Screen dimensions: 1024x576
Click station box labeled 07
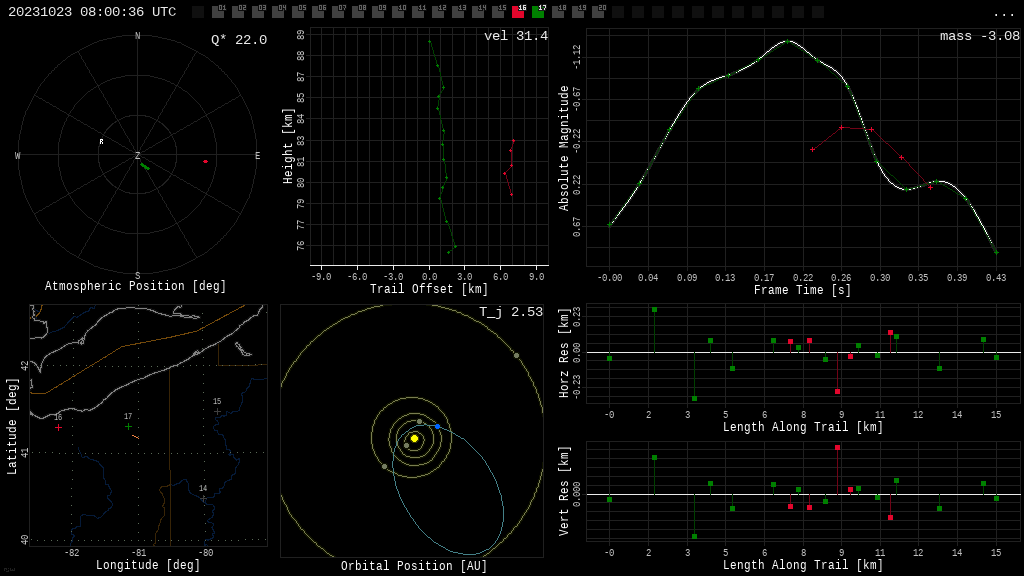click(x=338, y=11)
